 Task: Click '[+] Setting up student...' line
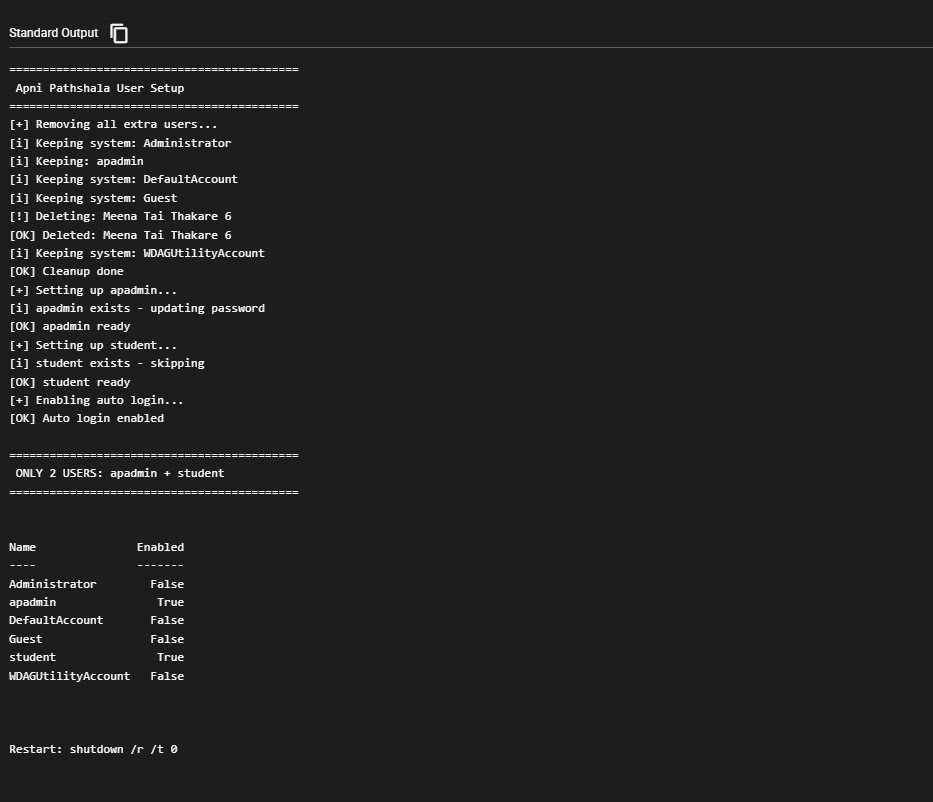(93, 345)
